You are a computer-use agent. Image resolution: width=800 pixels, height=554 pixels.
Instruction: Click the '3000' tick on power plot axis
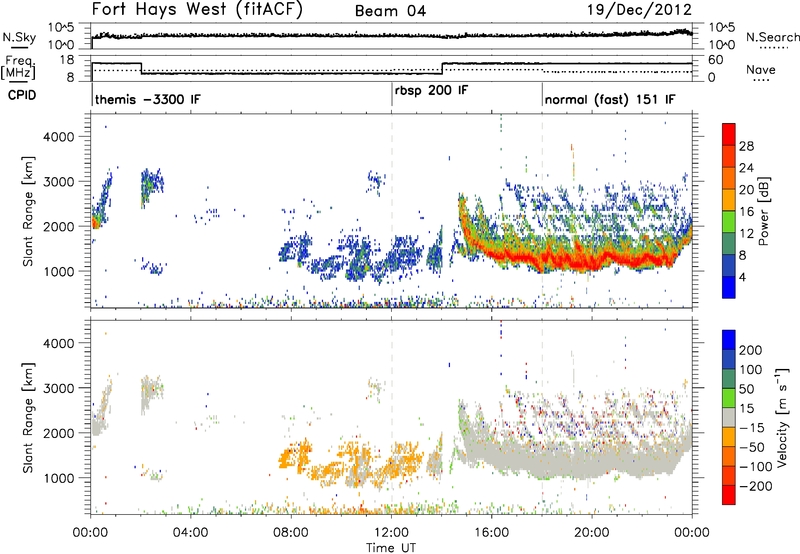(x=58, y=182)
